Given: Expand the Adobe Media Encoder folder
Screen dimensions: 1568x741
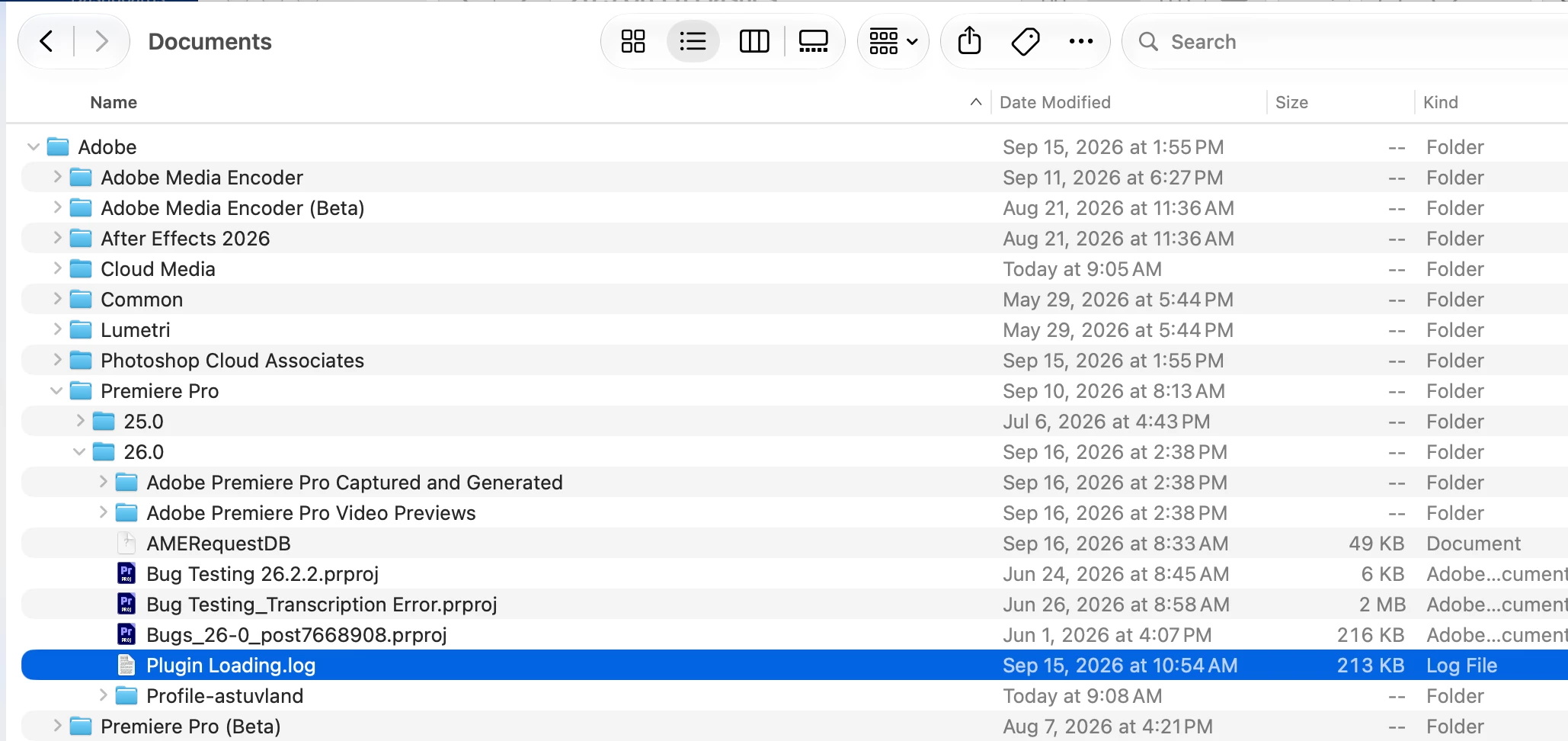Looking at the screenshot, I should point(56,177).
